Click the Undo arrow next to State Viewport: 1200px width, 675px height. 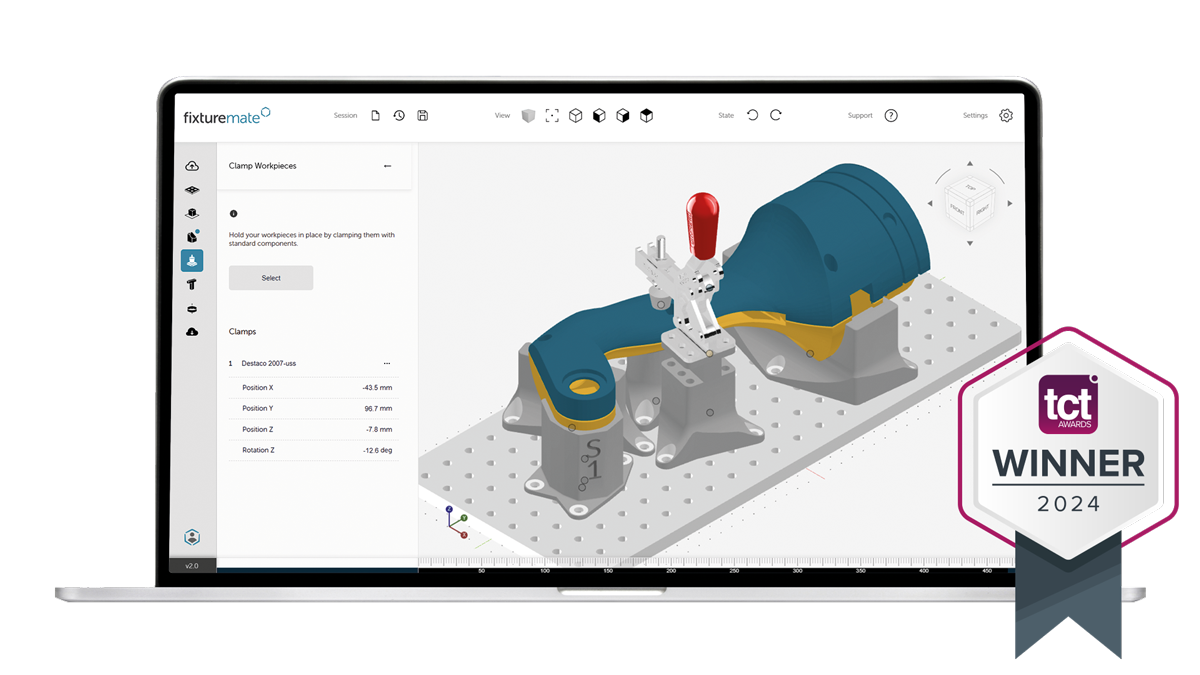[752, 115]
